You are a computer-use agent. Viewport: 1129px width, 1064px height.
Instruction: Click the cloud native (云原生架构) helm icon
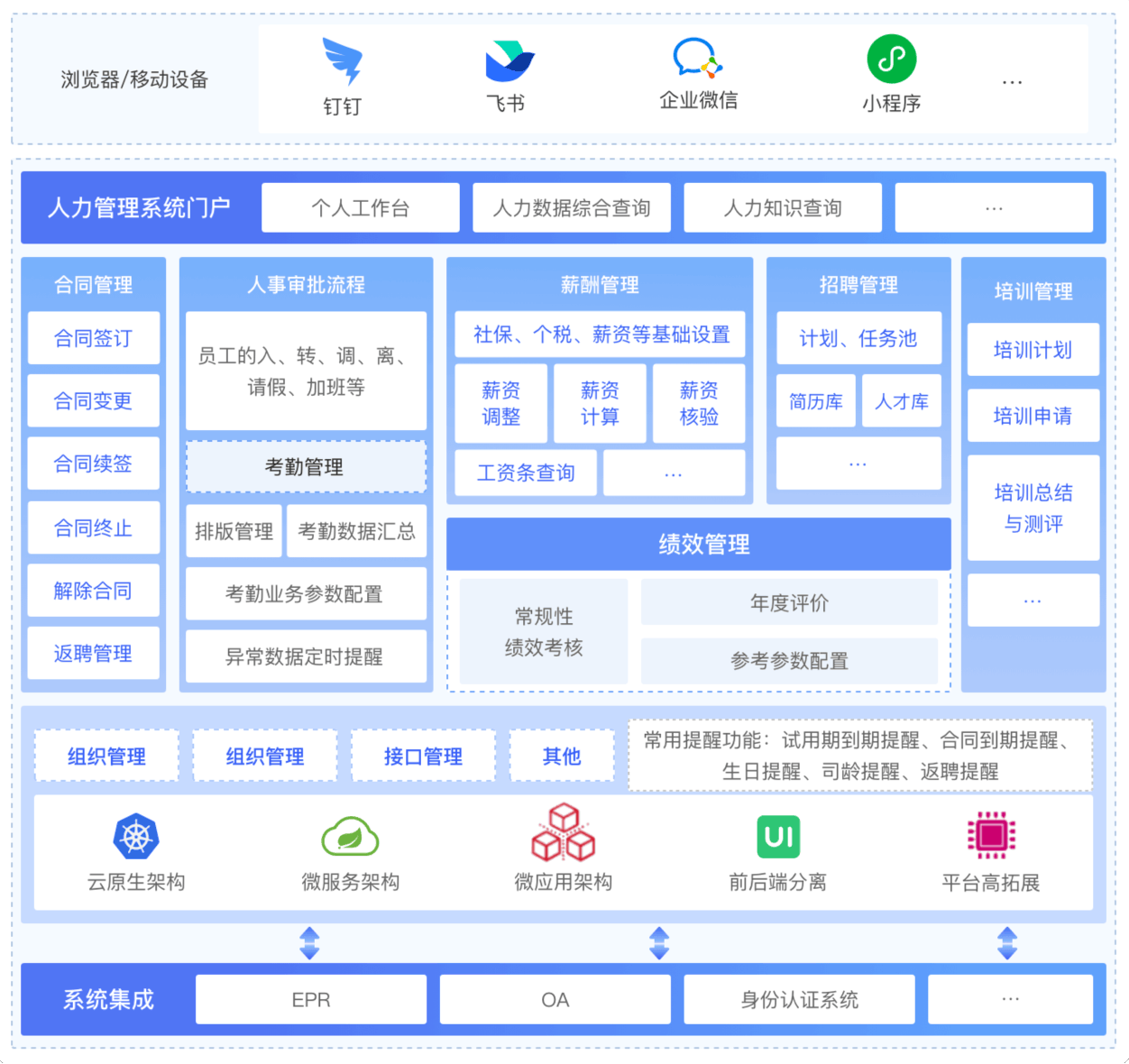tap(136, 837)
